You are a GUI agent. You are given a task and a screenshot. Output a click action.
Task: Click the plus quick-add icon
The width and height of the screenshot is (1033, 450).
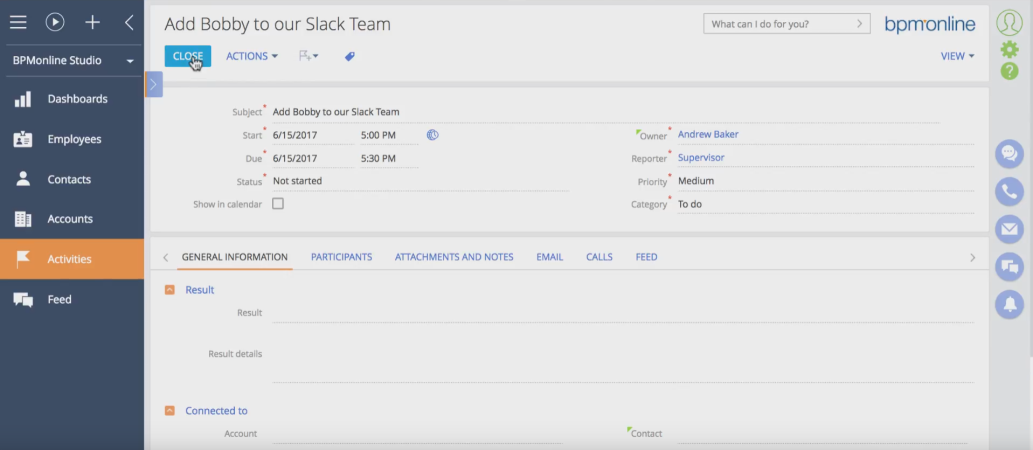[x=92, y=22]
